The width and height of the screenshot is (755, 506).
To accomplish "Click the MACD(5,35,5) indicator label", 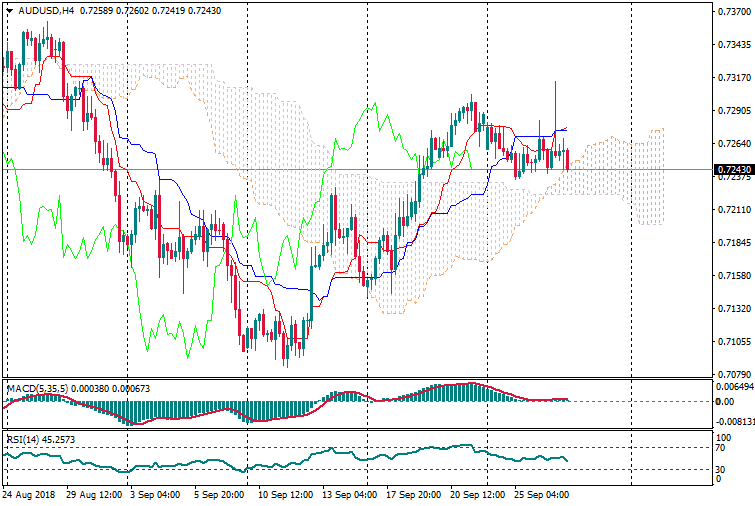I will (35, 386).
